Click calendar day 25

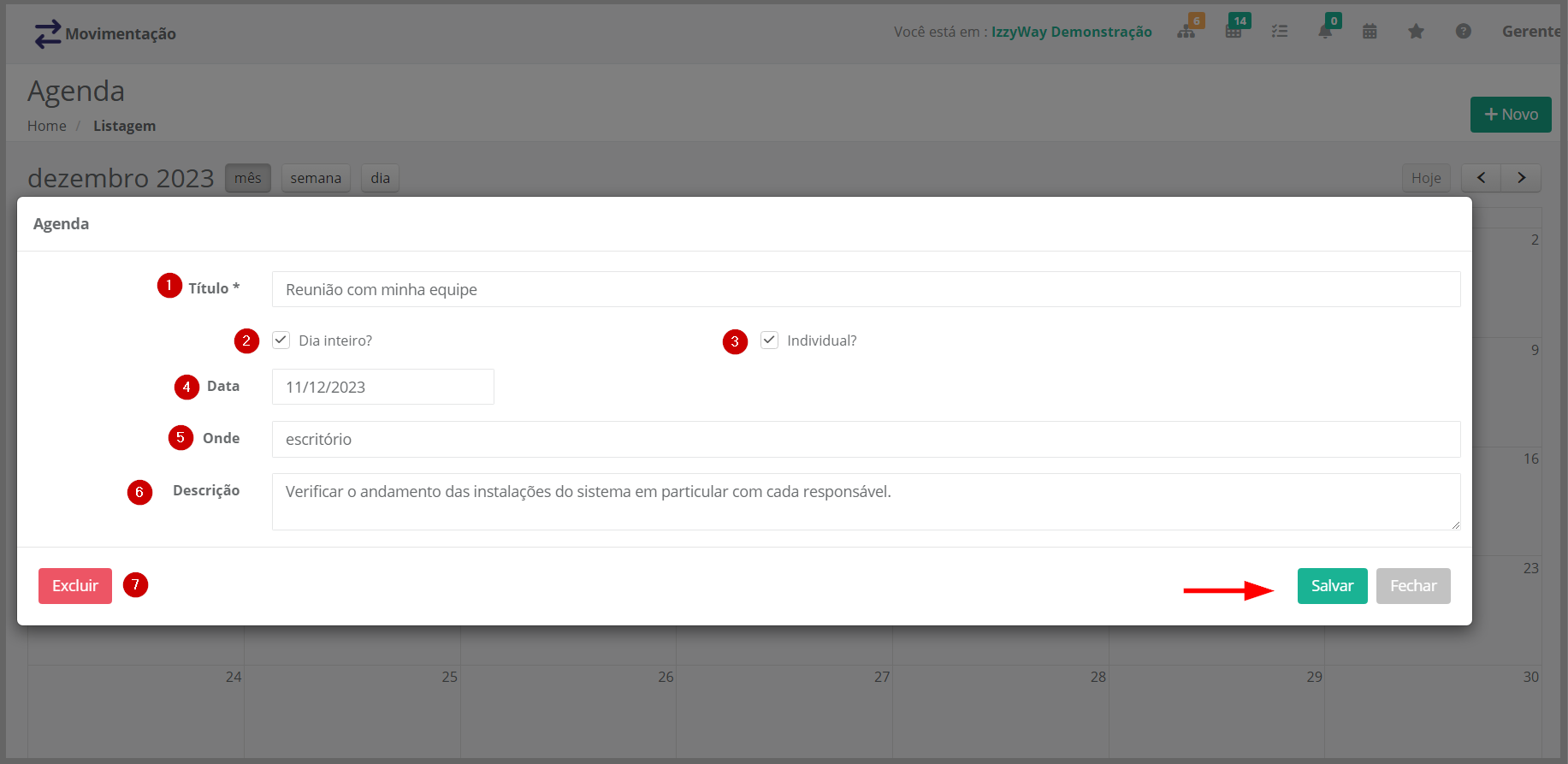[450, 677]
